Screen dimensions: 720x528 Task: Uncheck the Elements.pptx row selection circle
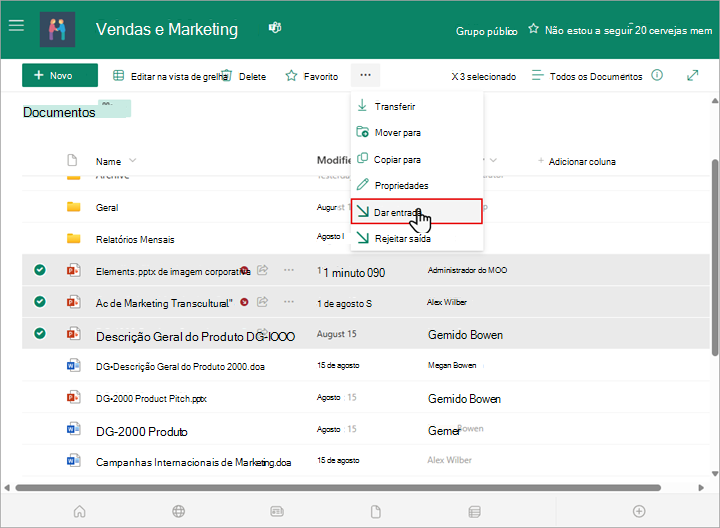click(x=40, y=270)
